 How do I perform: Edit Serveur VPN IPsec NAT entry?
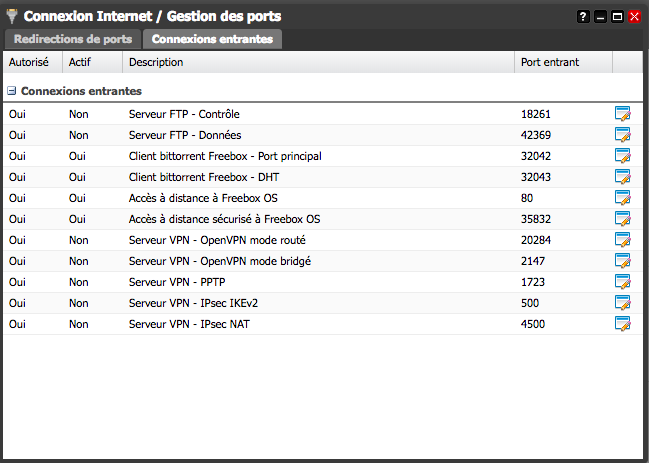623,324
